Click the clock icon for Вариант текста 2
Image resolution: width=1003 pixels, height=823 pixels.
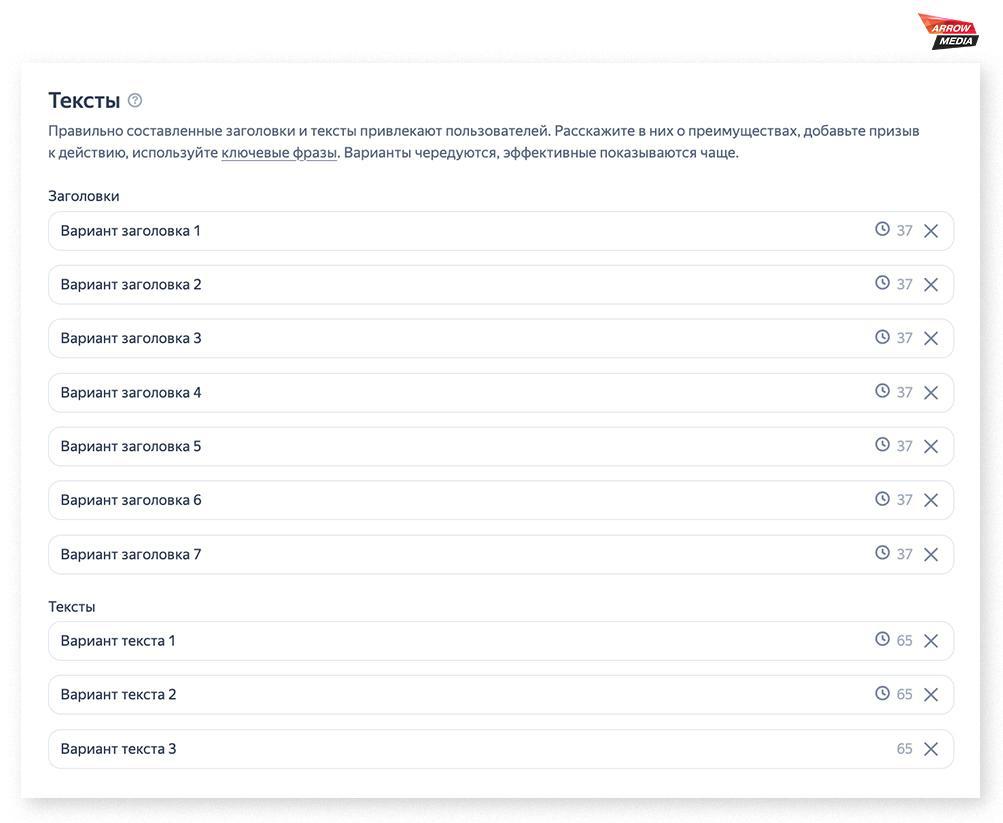[882, 693]
